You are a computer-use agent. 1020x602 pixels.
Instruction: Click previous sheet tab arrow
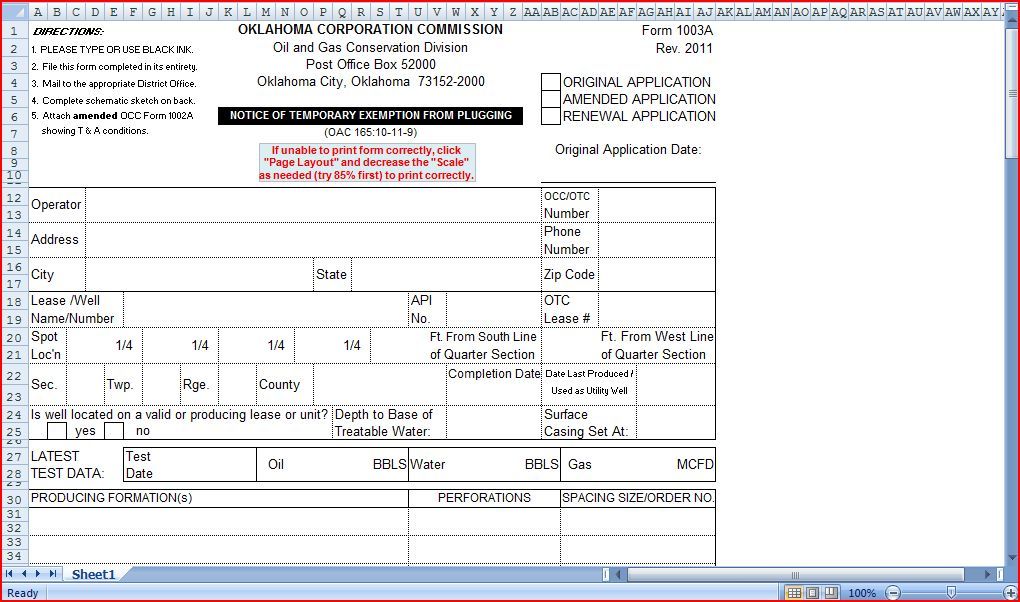pos(24,574)
